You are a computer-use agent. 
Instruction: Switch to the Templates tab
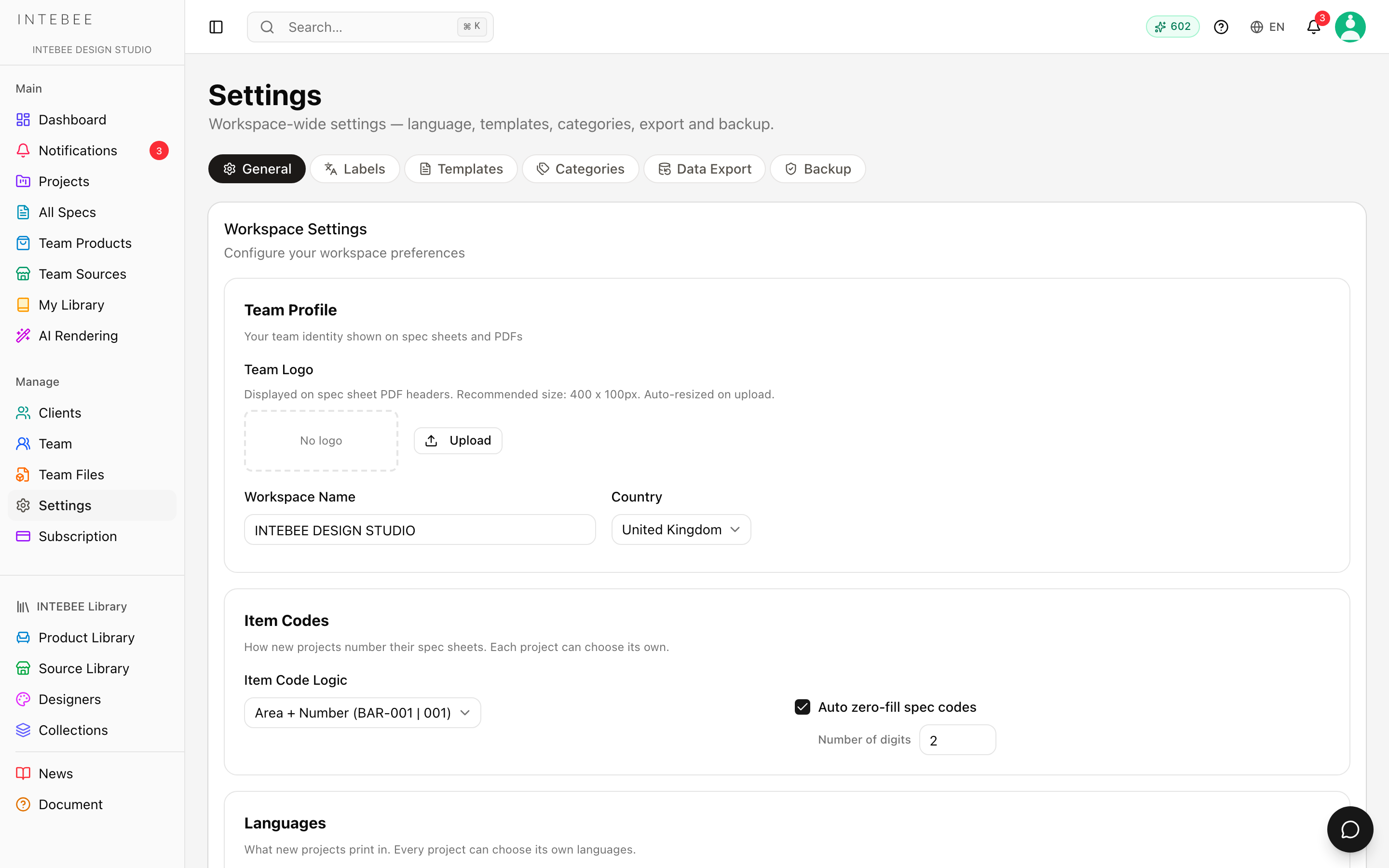point(461,169)
